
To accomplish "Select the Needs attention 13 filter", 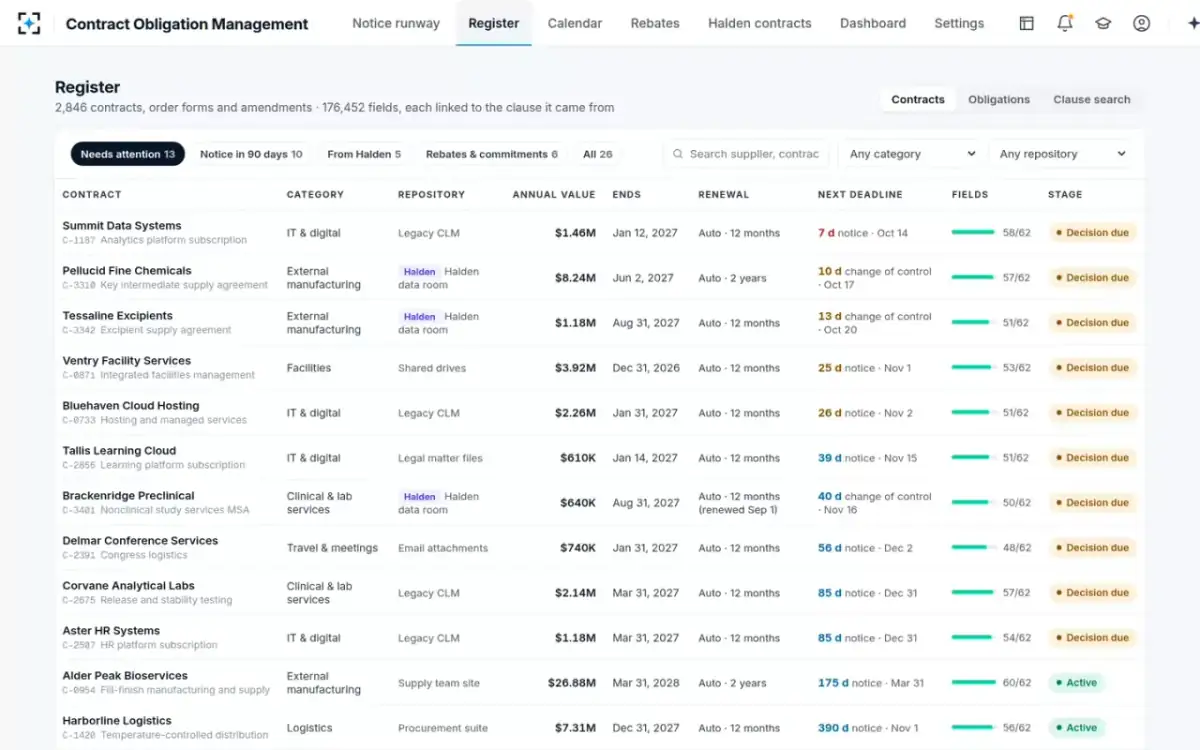I will click(x=128, y=154).
